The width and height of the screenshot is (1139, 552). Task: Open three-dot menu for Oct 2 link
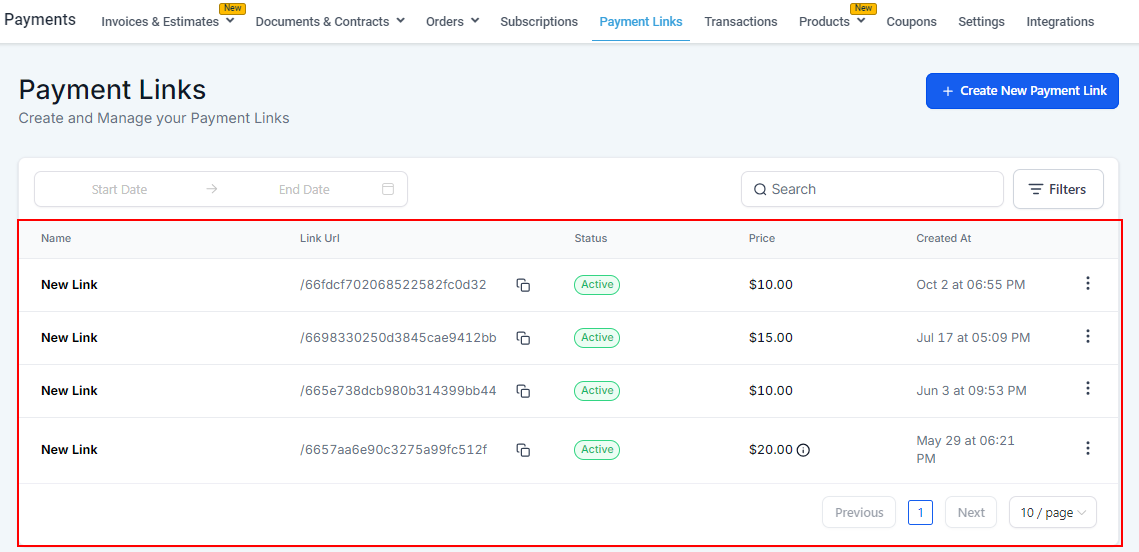tap(1088, 284)
